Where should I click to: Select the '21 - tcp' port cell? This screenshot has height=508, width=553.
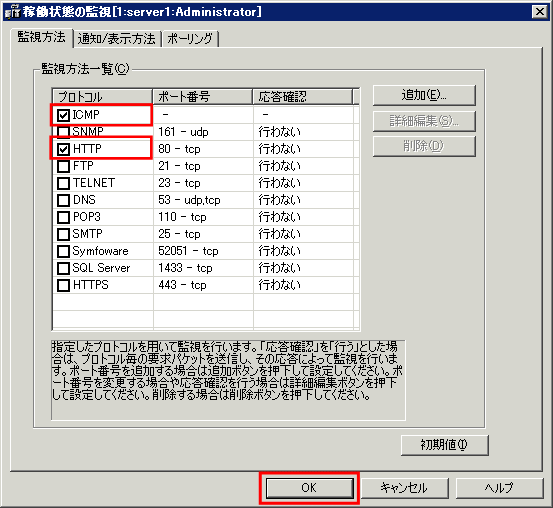click(203, 166)
